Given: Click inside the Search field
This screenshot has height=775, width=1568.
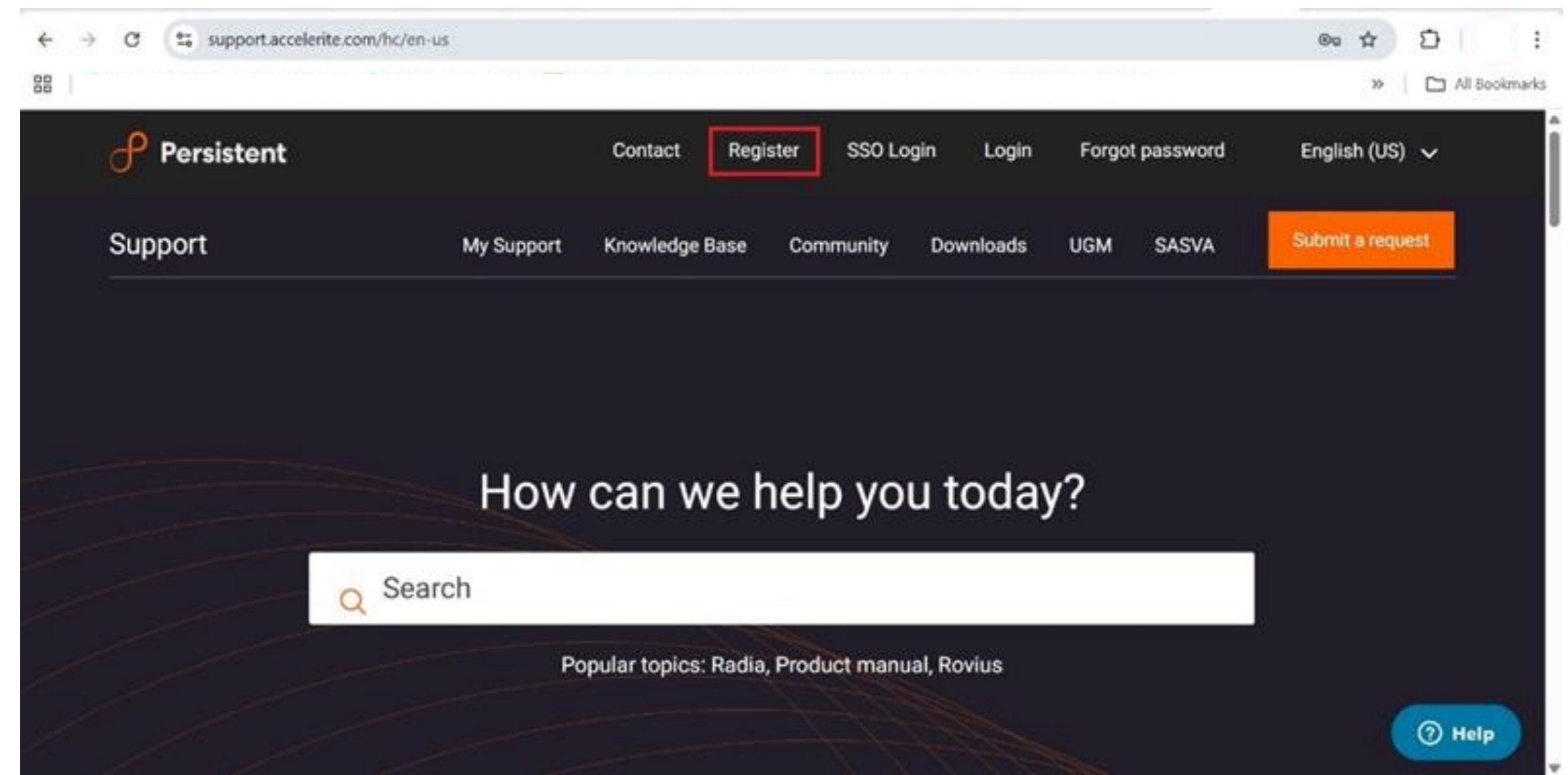Looking at the screenshot, I should (x=783, y=588).
